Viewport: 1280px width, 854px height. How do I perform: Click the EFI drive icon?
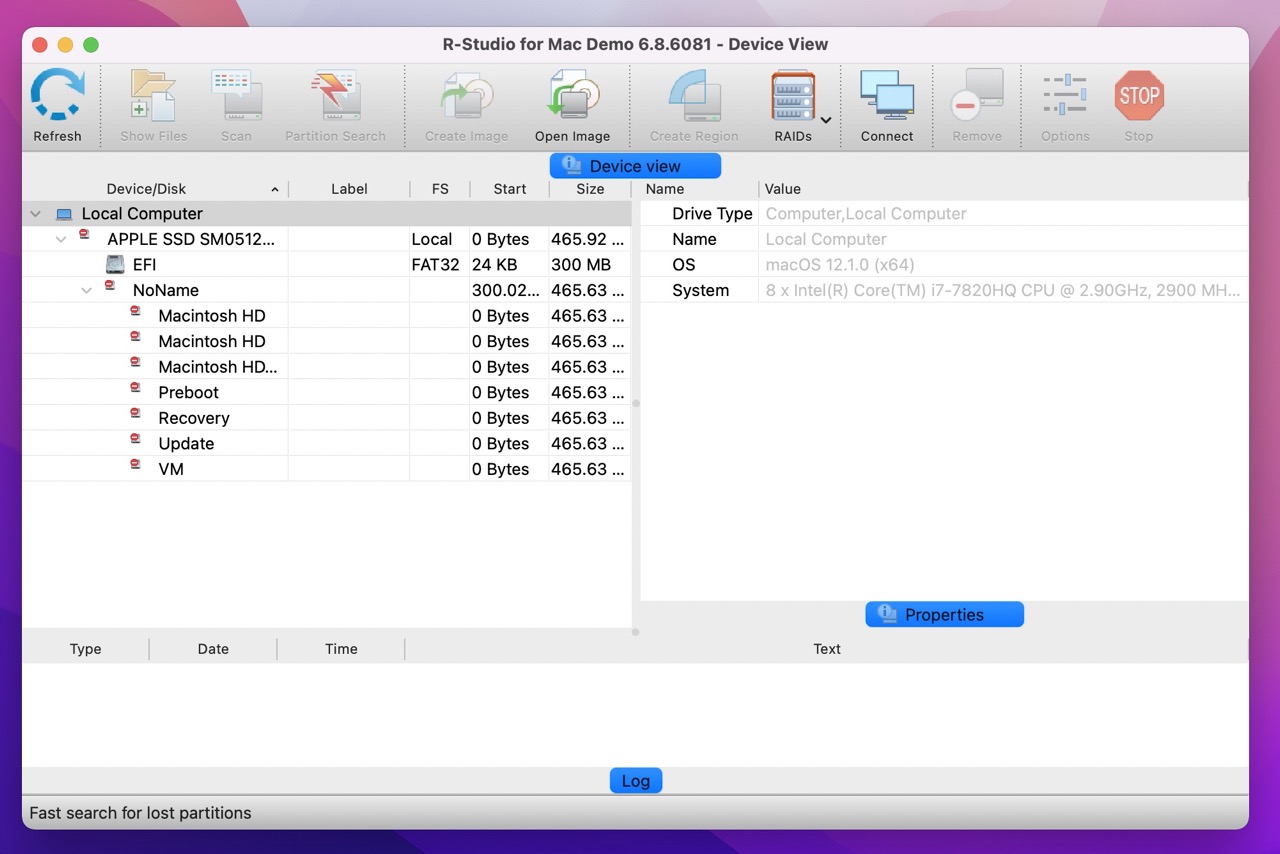[116, 265]
